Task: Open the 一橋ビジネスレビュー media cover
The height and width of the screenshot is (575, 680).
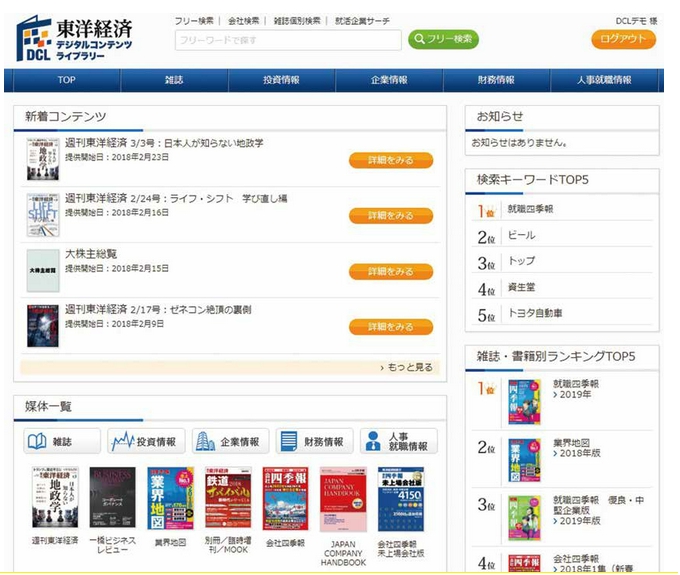Action: [112, 497]
